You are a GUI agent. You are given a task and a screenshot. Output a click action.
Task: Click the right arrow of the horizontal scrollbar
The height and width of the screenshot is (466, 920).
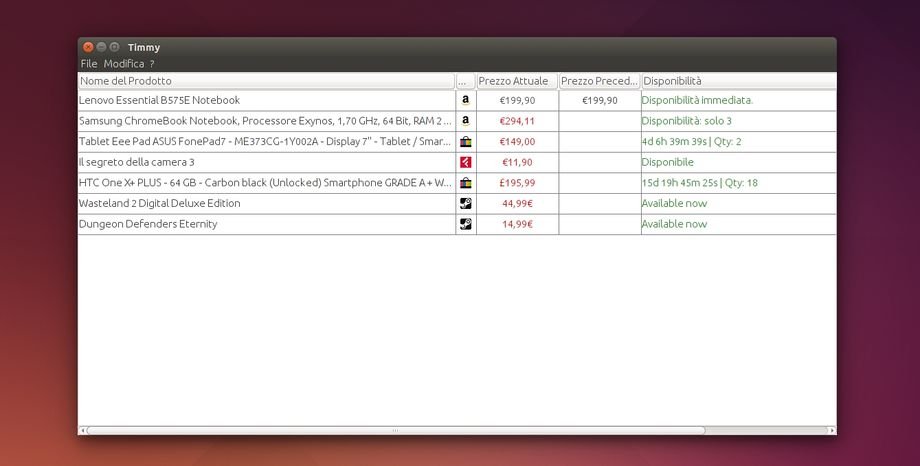[x=831, y=431]
